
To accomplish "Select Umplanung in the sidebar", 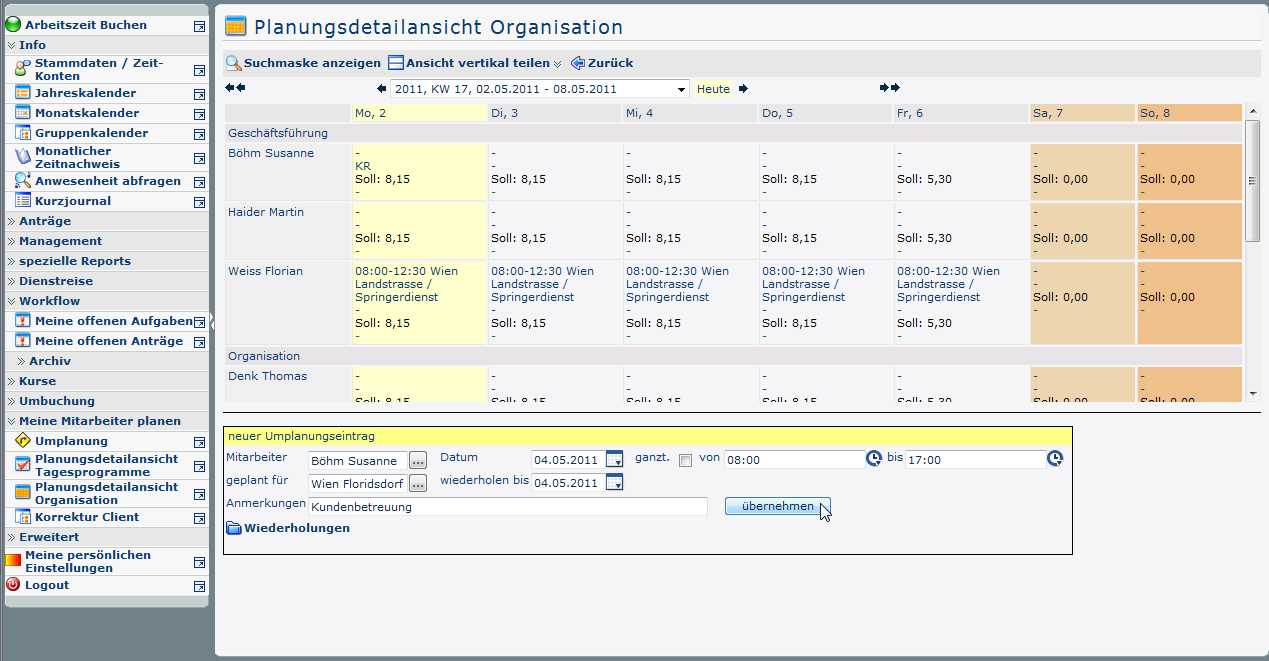I will click(71, 441).
